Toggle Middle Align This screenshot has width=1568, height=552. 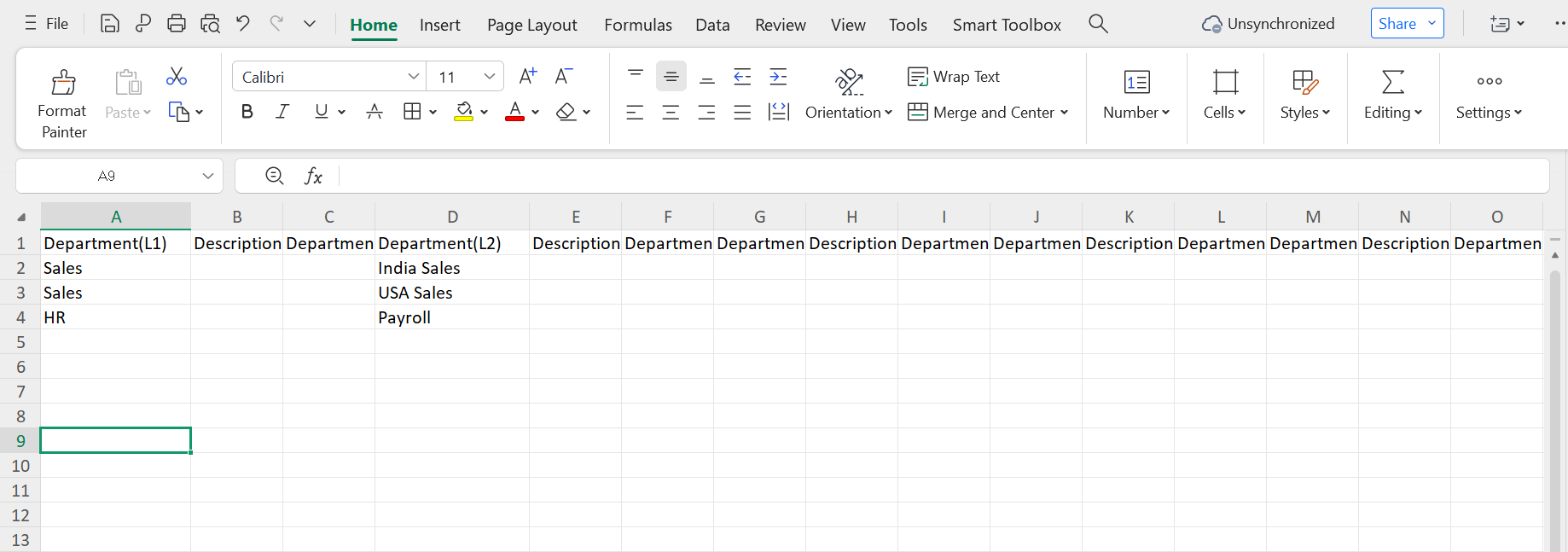(x=671, y=77)
